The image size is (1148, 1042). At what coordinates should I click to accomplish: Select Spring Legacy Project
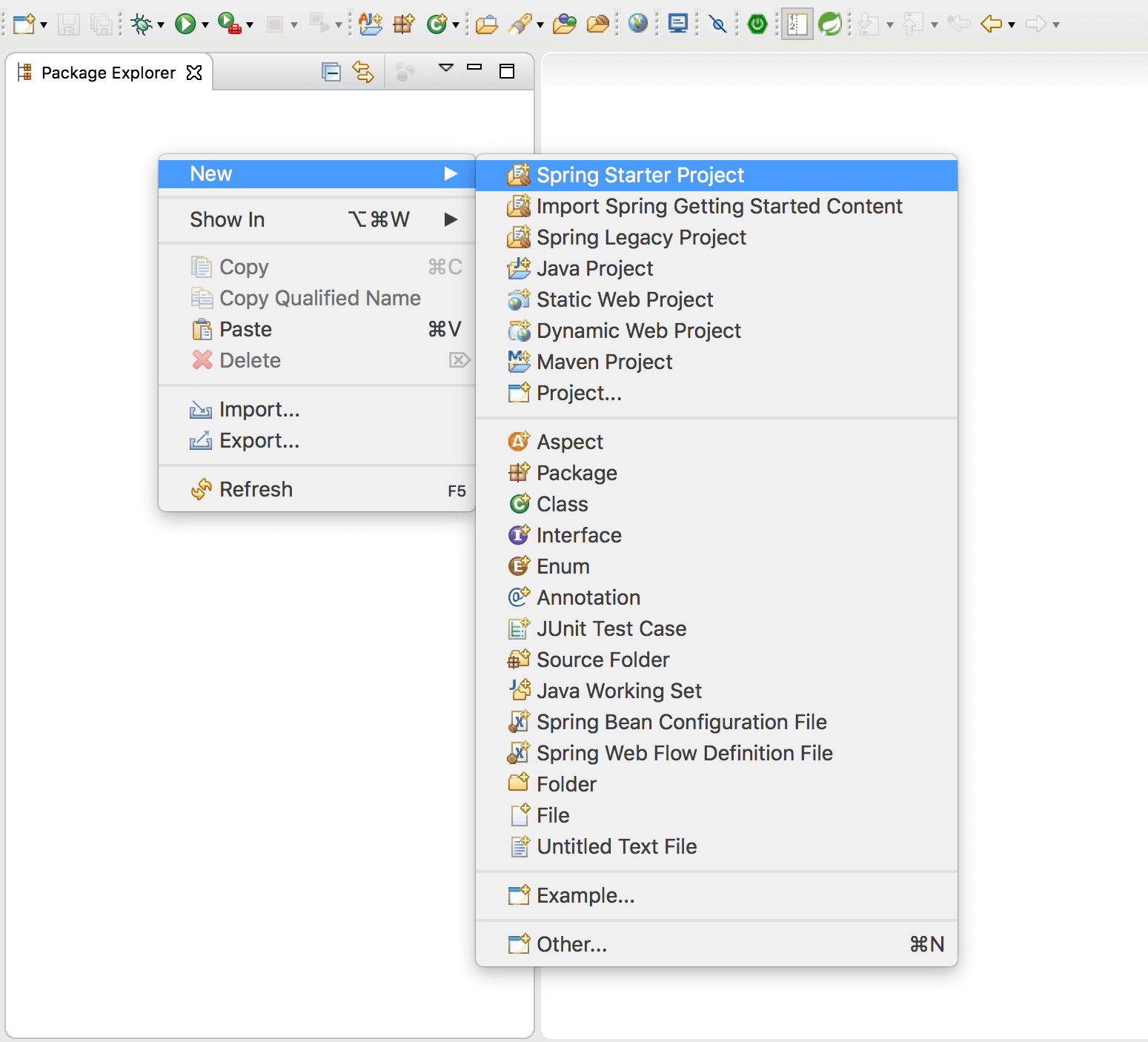(717, 237)
